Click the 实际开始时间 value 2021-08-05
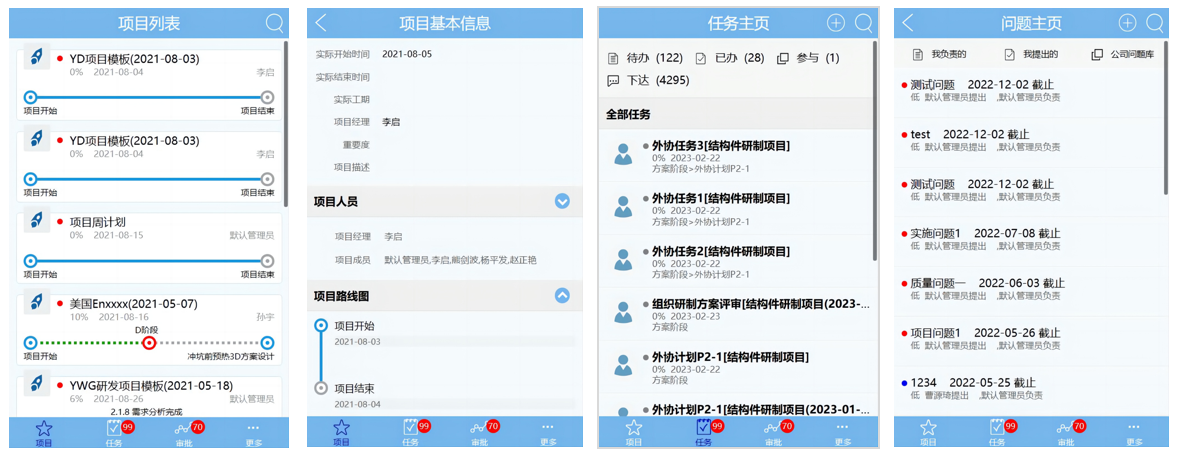The image size is (1182, 457). click(407, 54)
